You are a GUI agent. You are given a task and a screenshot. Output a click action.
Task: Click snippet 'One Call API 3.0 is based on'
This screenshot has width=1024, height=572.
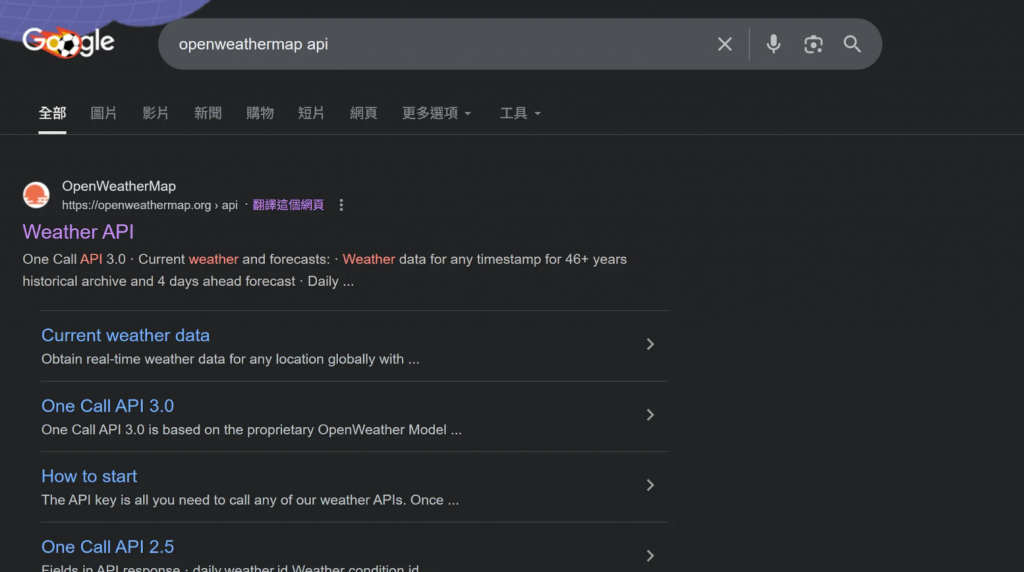(131, 430)
